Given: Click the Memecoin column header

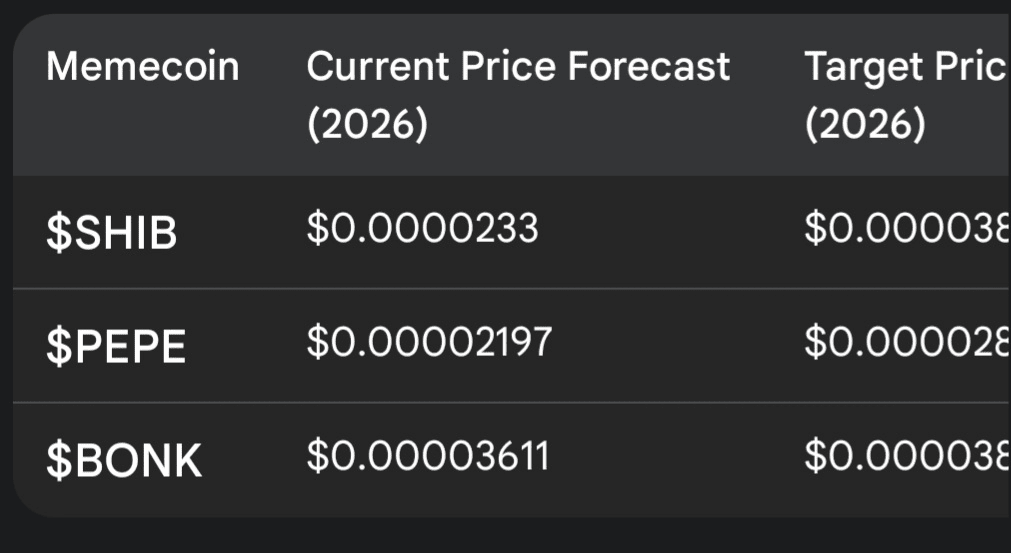Looking at the screenshot, I should coord(142,66).
